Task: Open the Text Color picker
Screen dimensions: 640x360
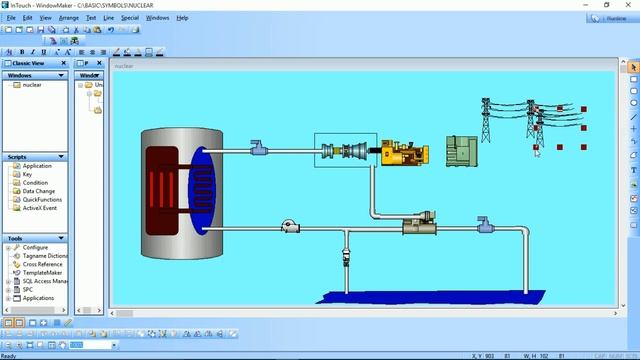Action: pyautogui.click(x=138, y=52)
